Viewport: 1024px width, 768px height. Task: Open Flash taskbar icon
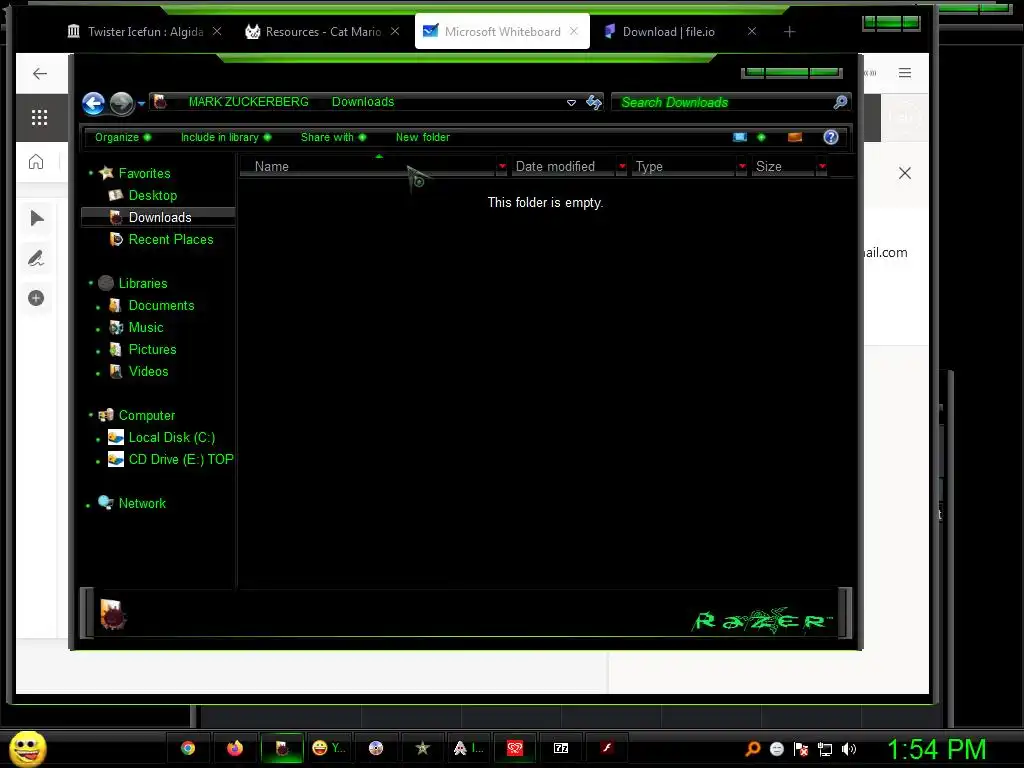607,748
